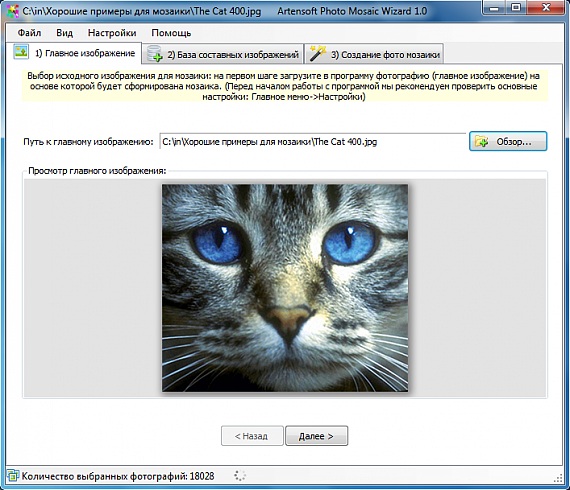Click the main image path input field

click(x=313, y=141)
